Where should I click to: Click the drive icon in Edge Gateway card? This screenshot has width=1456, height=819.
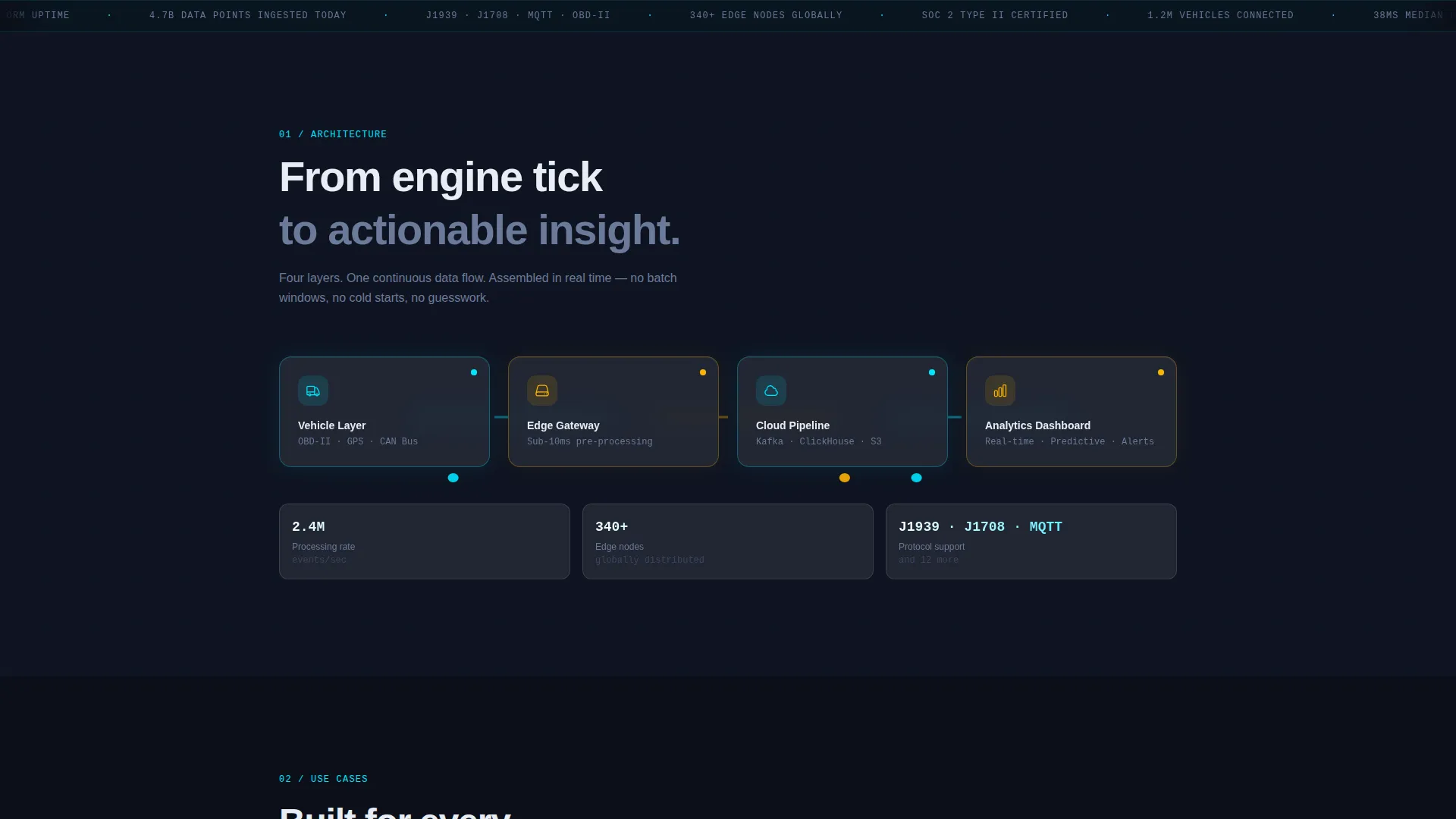pos(542,391)
